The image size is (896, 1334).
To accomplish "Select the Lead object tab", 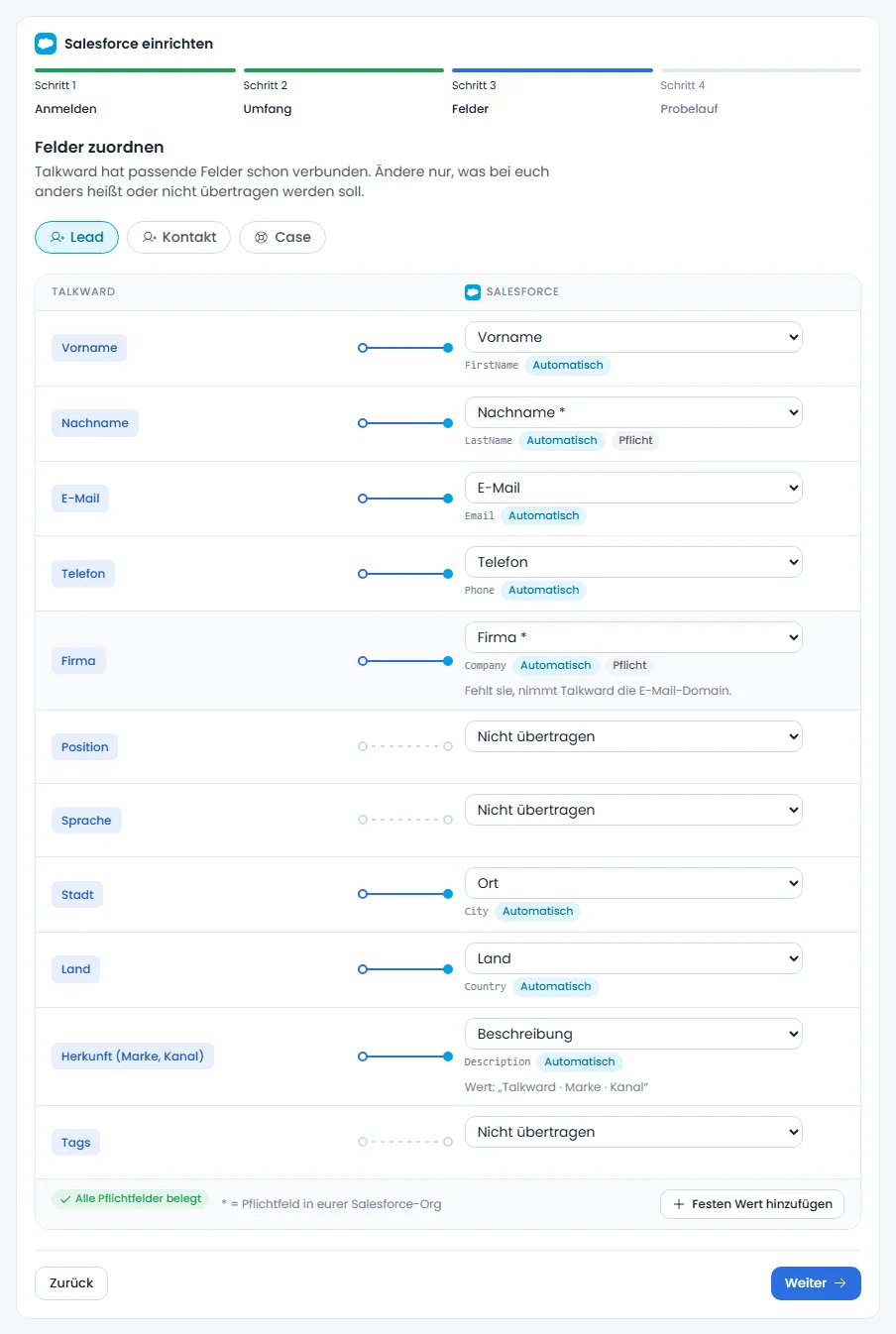I will point(77,238).
